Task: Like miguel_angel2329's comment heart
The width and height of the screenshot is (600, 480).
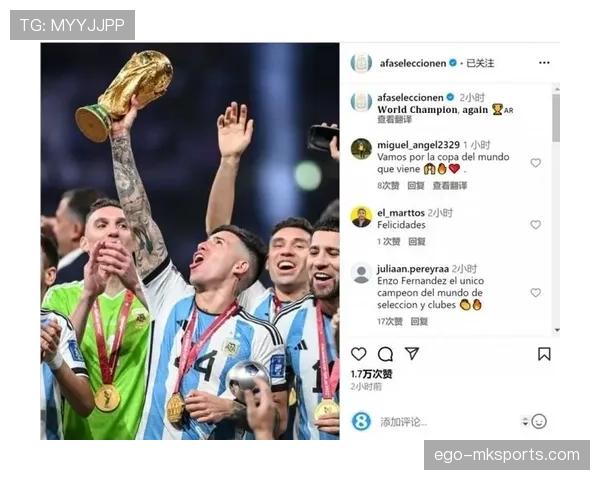Action: tap(536, 163)
